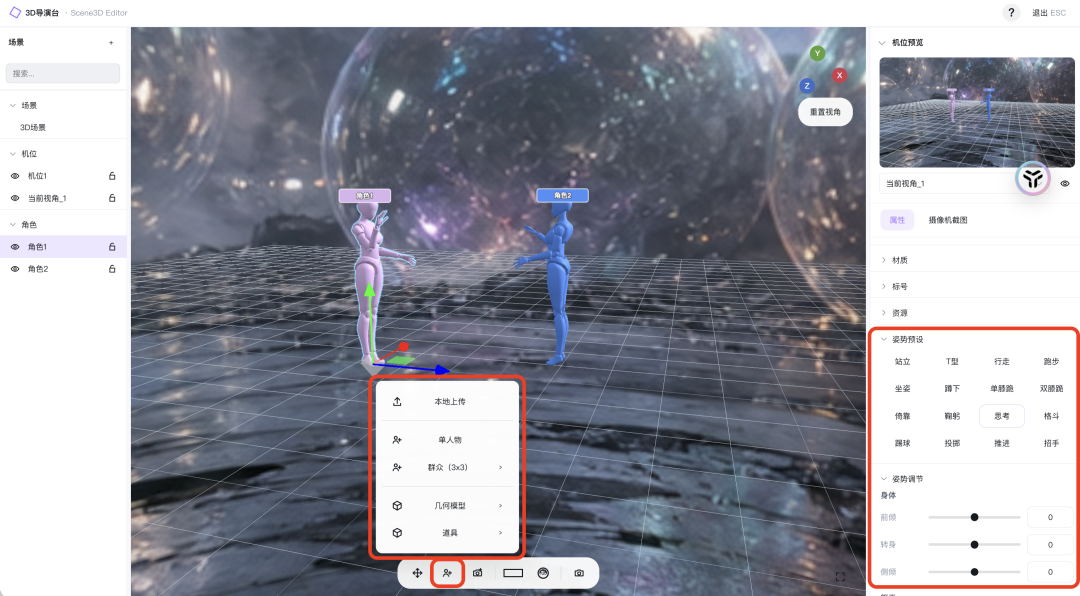Toggle eye icon beside 当前视角_1 preview field

[1065, 183]
